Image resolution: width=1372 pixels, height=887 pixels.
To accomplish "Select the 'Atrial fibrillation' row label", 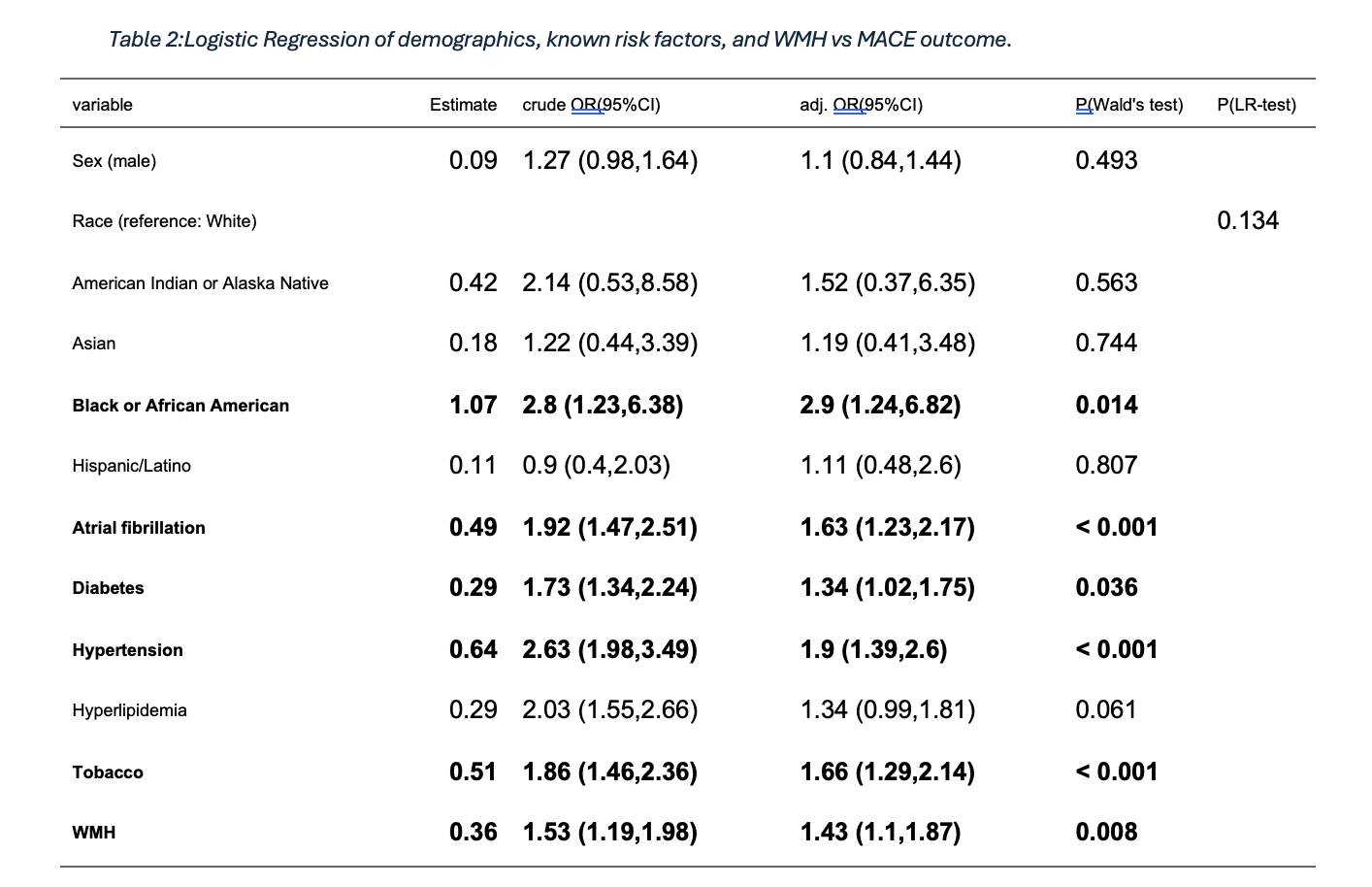I will point(139,528).
